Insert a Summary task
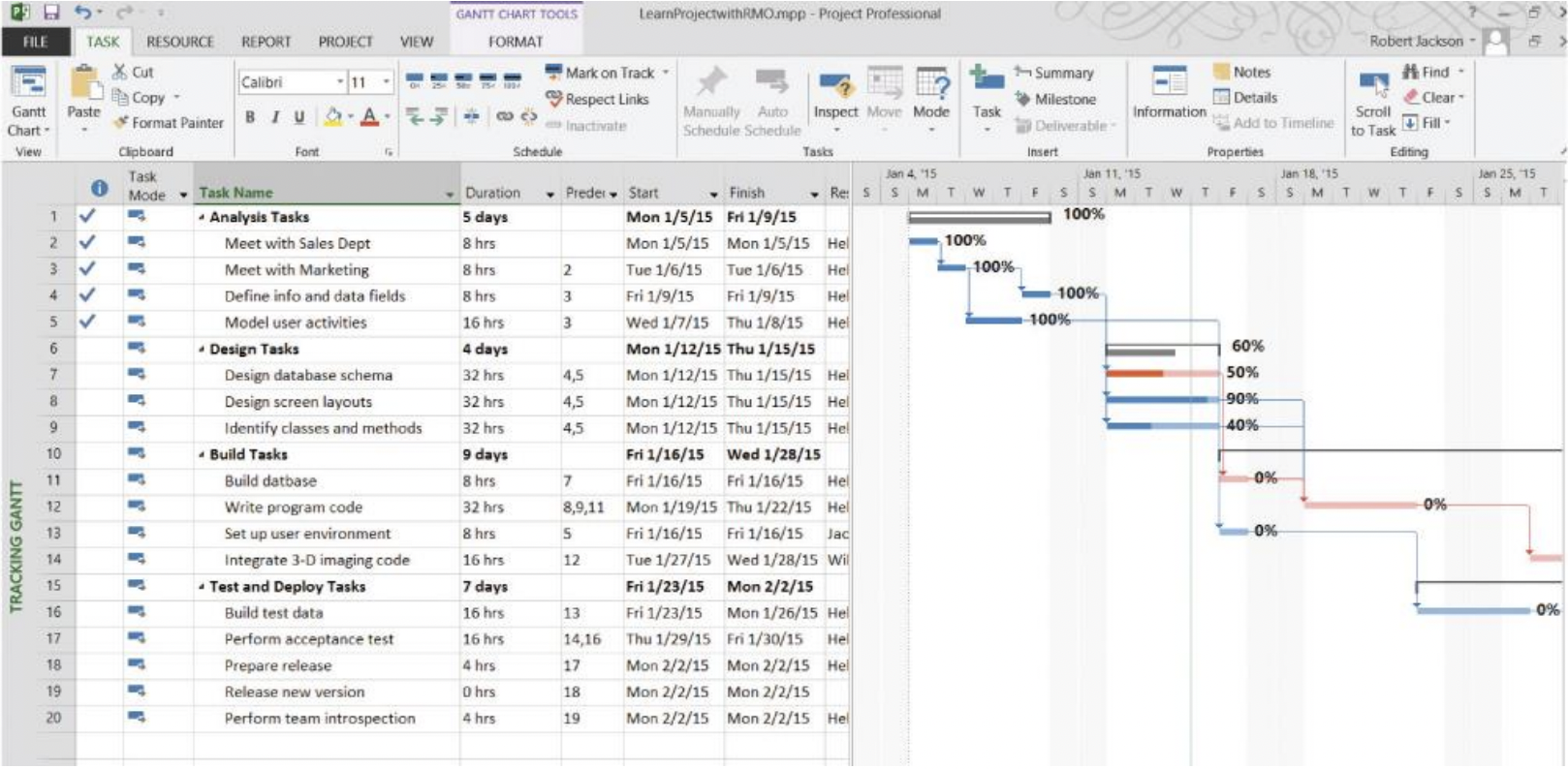Screen dimensions: 1568x769 (1054, 73)
